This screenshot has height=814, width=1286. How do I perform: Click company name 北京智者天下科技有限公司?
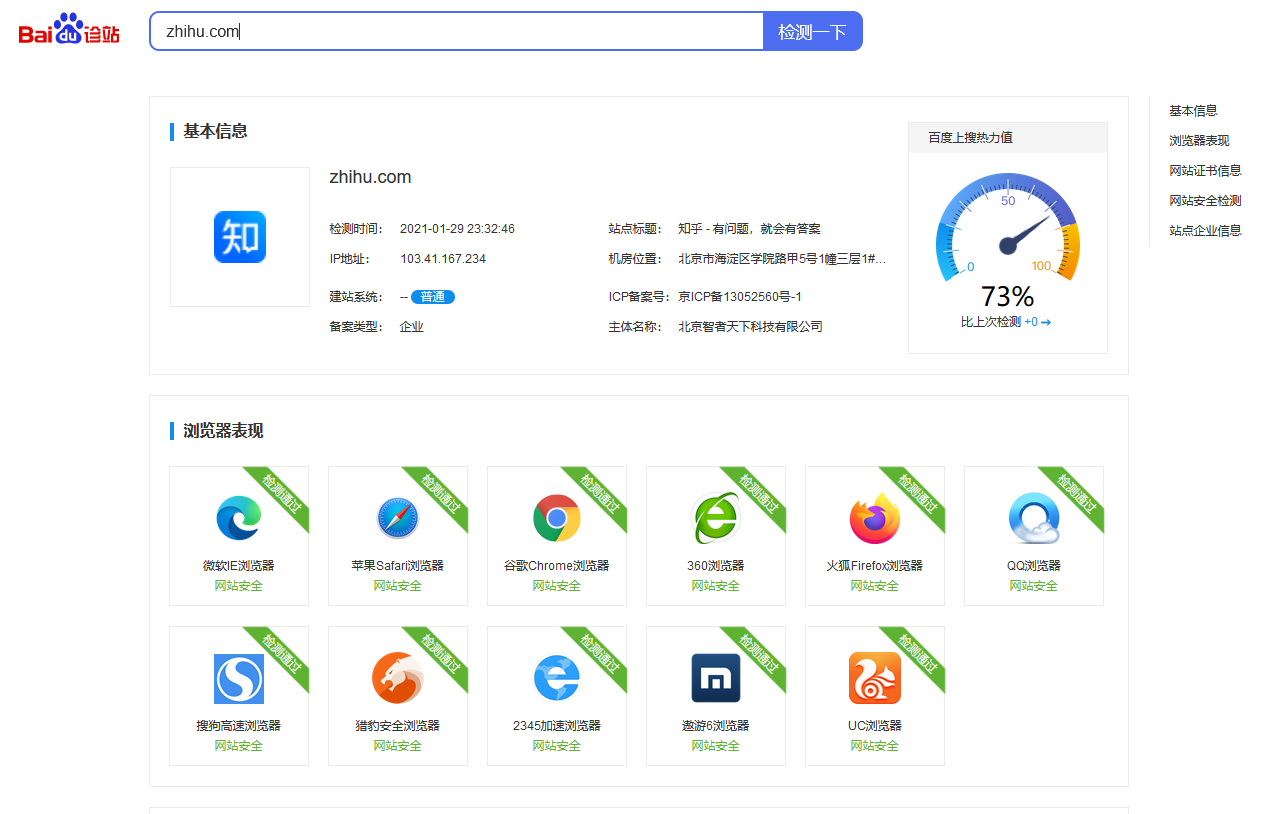tap(750, 327)
